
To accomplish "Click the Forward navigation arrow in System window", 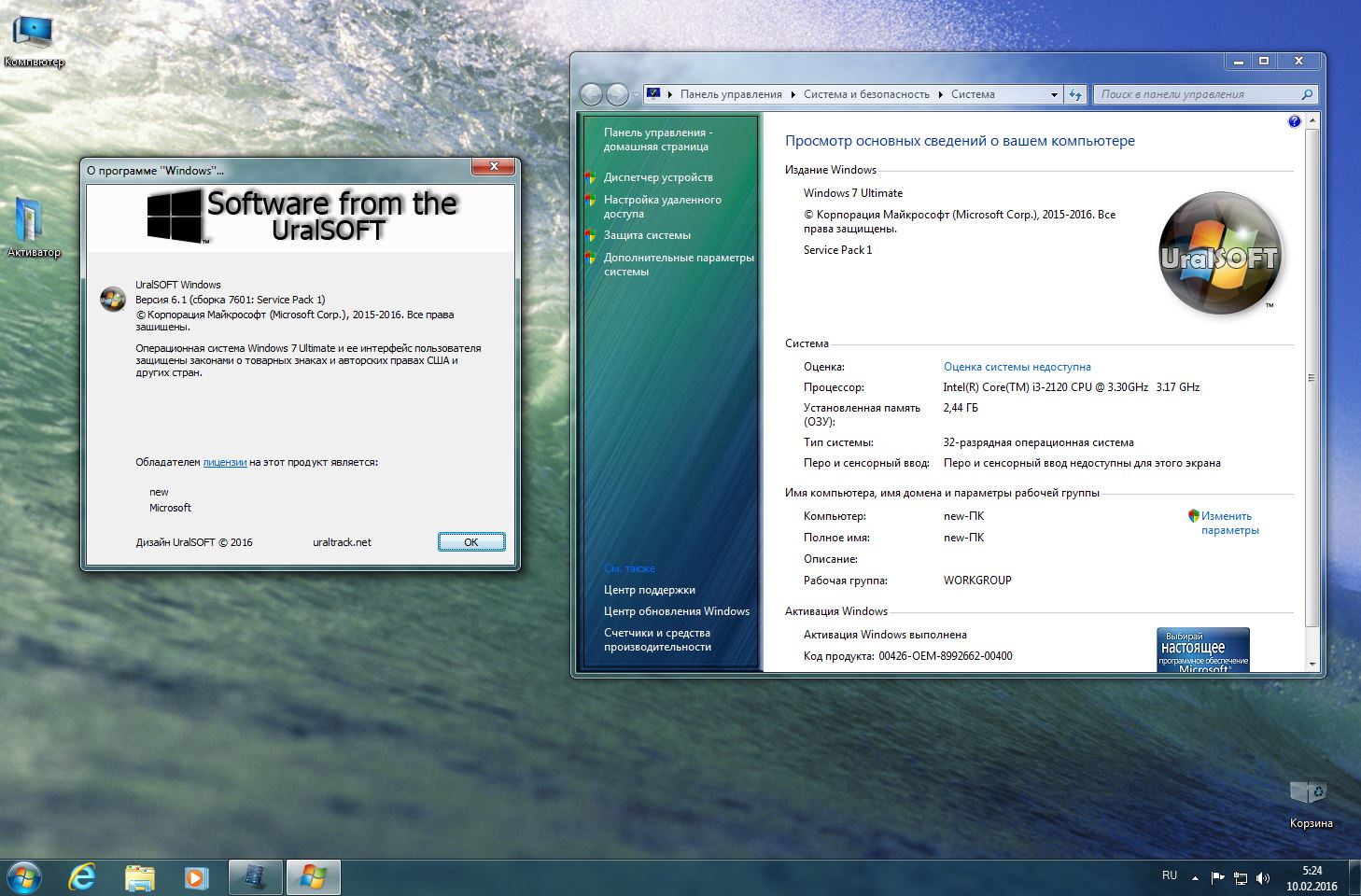I will pyautogui.click(x=617, y=94).
